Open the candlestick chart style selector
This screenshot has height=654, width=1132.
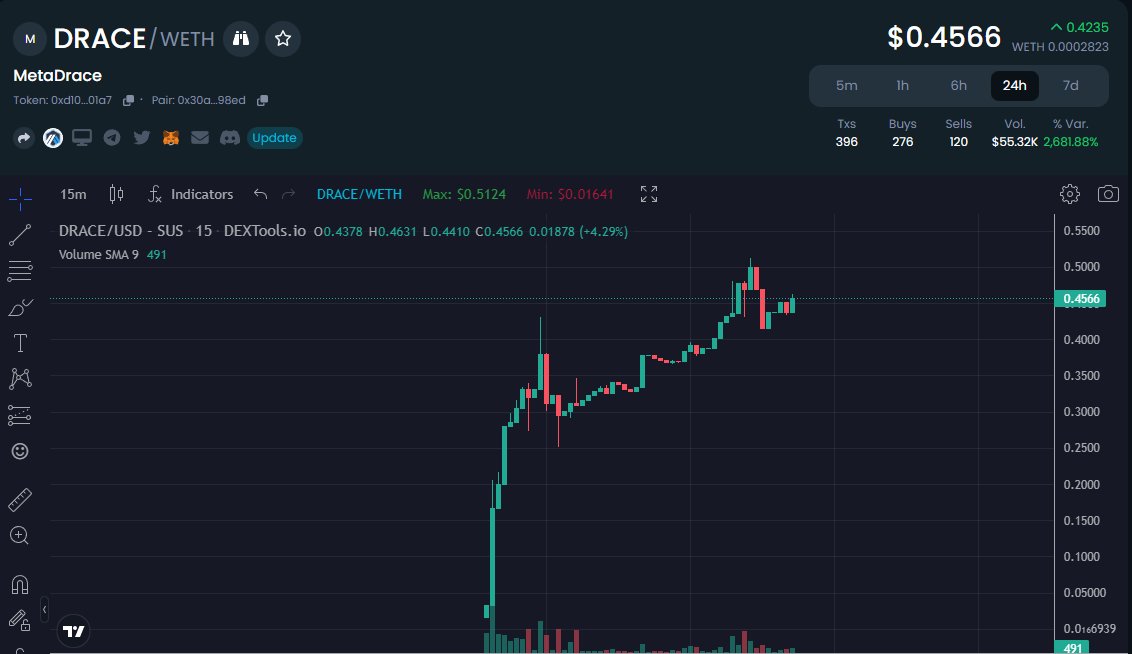click(x=116, y=194)
